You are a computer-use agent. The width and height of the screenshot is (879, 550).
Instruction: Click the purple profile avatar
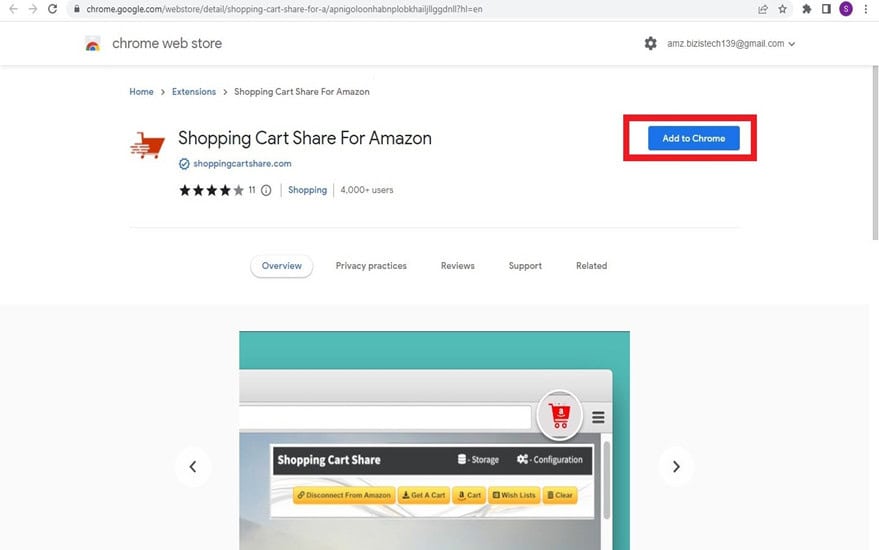pyautogui.click(x=846, y=9)
